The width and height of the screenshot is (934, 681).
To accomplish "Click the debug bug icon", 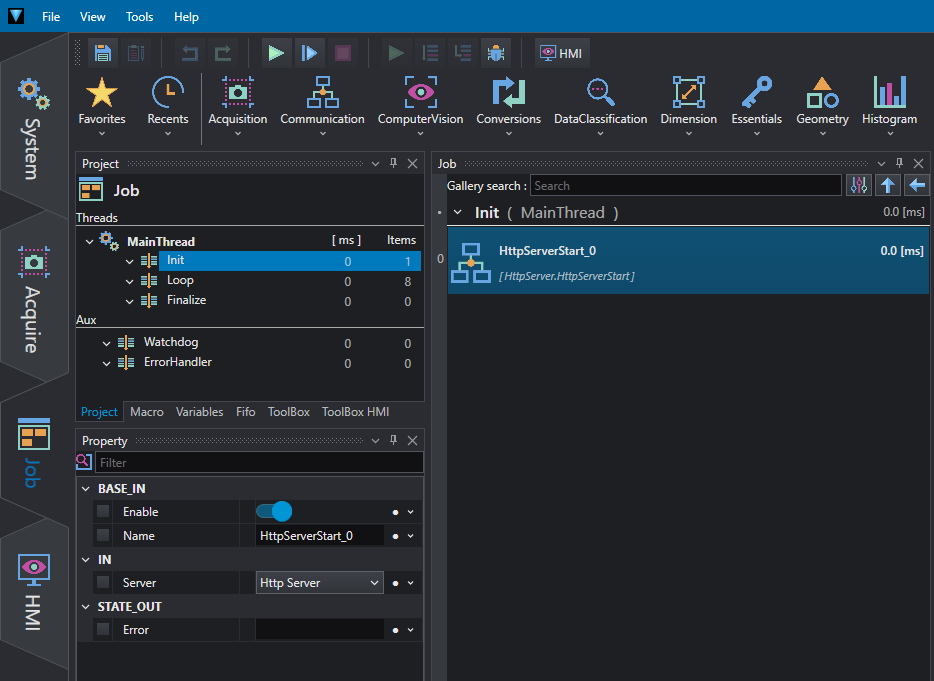I will (x=496, y=53).
